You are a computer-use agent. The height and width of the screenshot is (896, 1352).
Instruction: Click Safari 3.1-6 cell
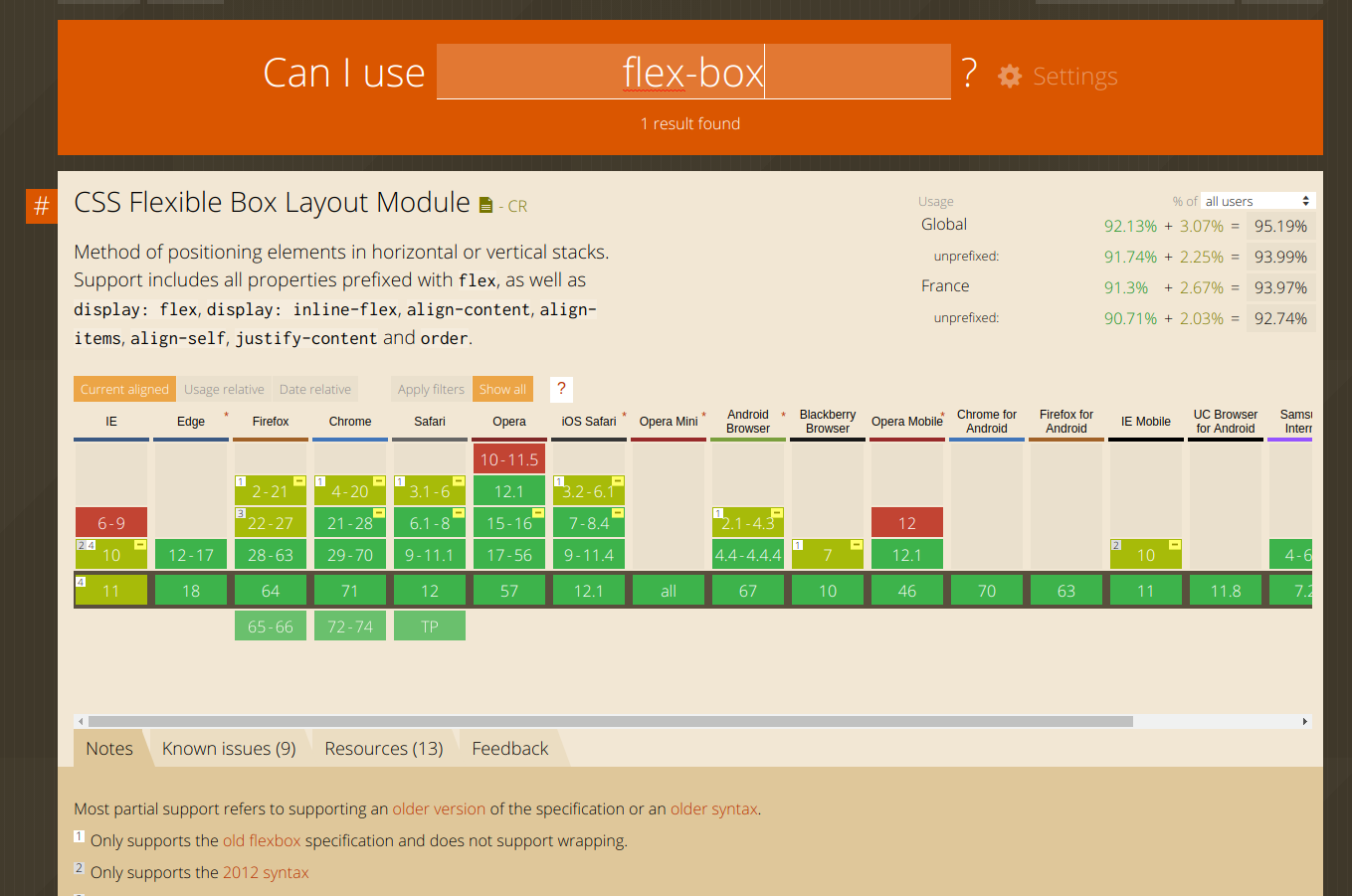pos(430,491)
